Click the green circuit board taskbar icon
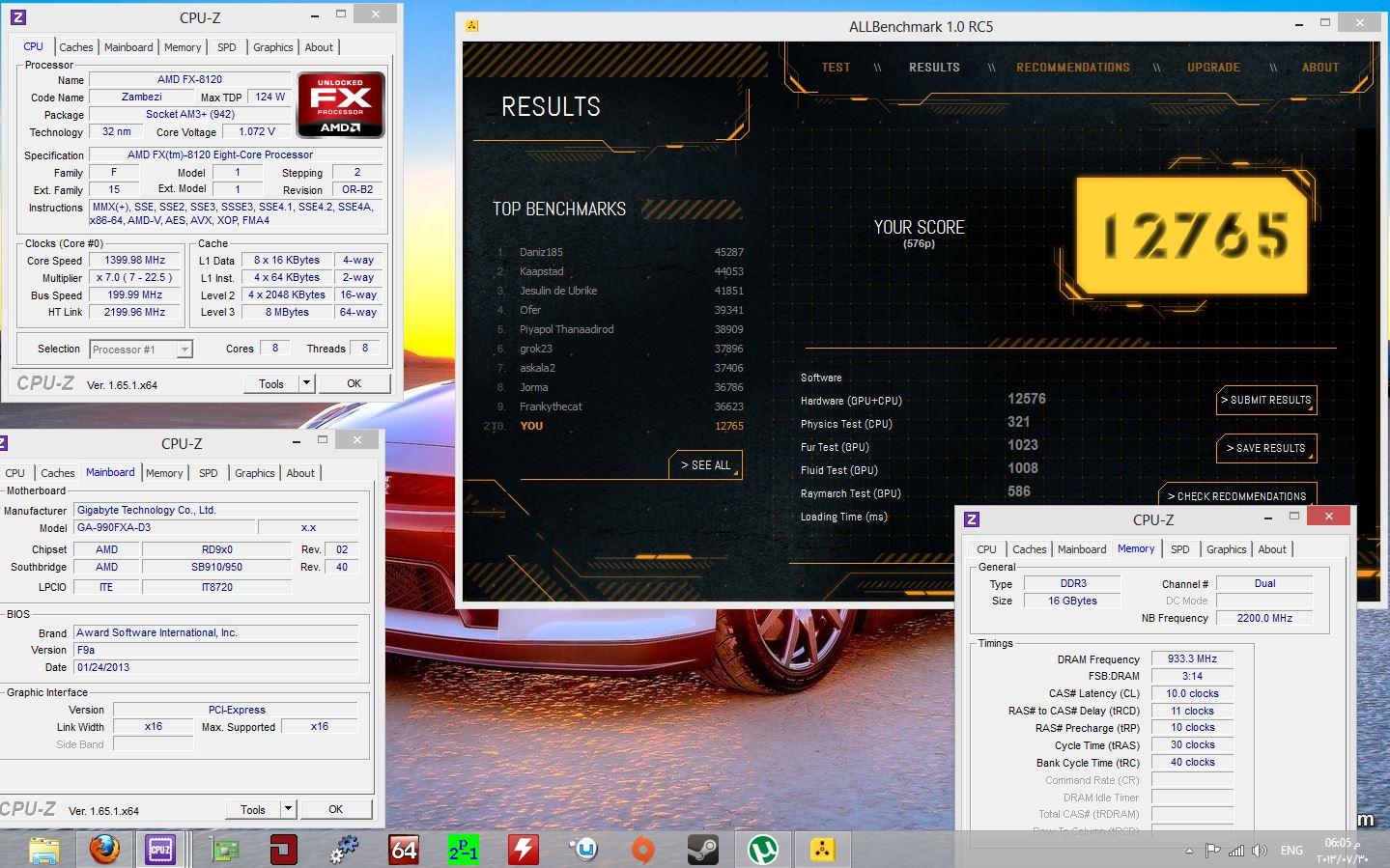This screenshot has height=868, width=1390. 225,850
